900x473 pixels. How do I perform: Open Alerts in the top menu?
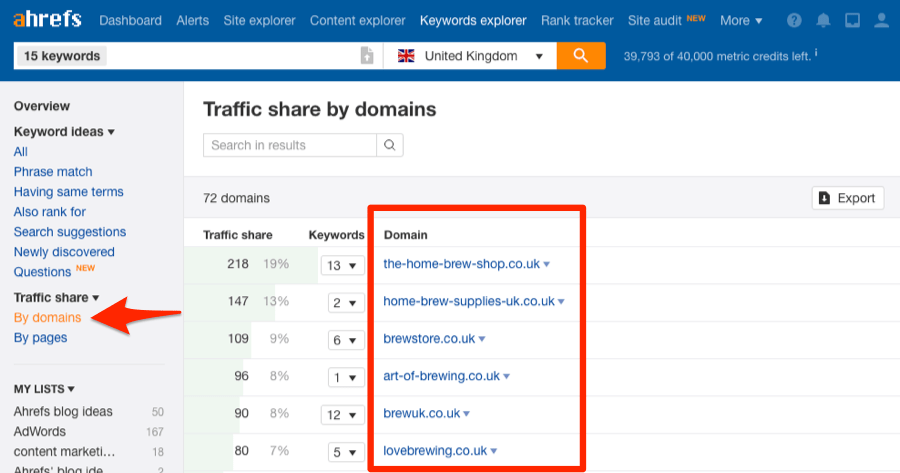[x=192, y=21]
